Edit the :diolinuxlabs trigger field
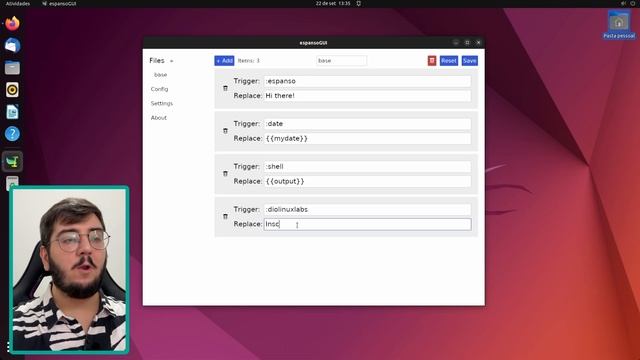This screenshot has width=640, height=360. [367, 209]
